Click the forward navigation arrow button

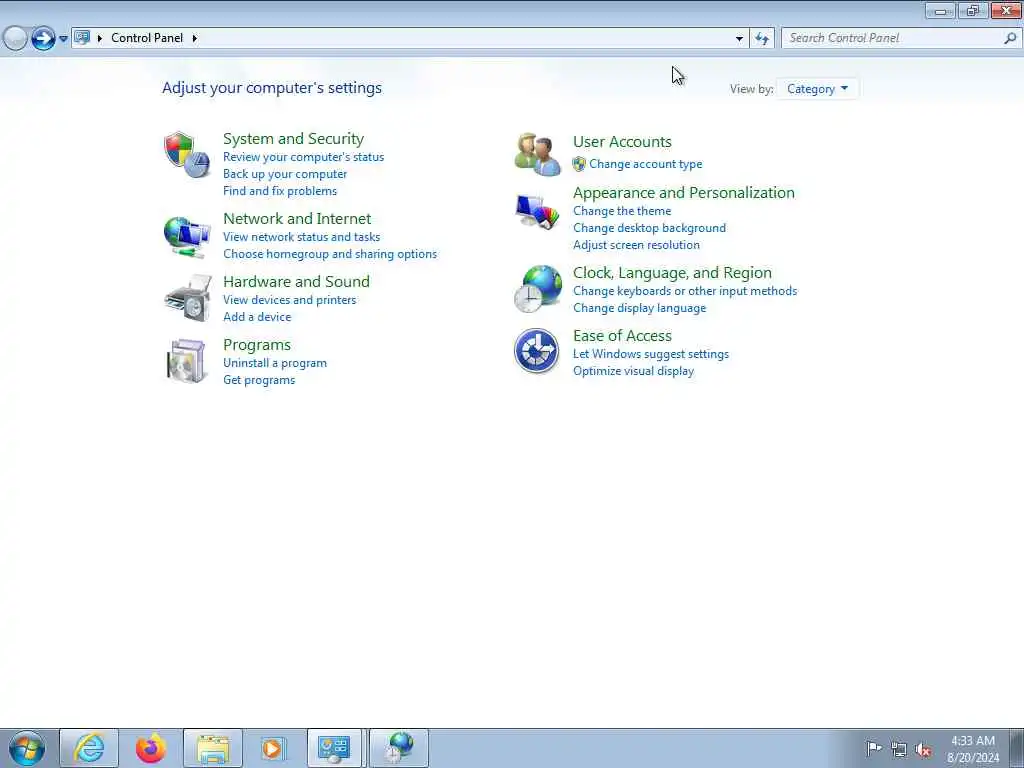pos(43,39)
